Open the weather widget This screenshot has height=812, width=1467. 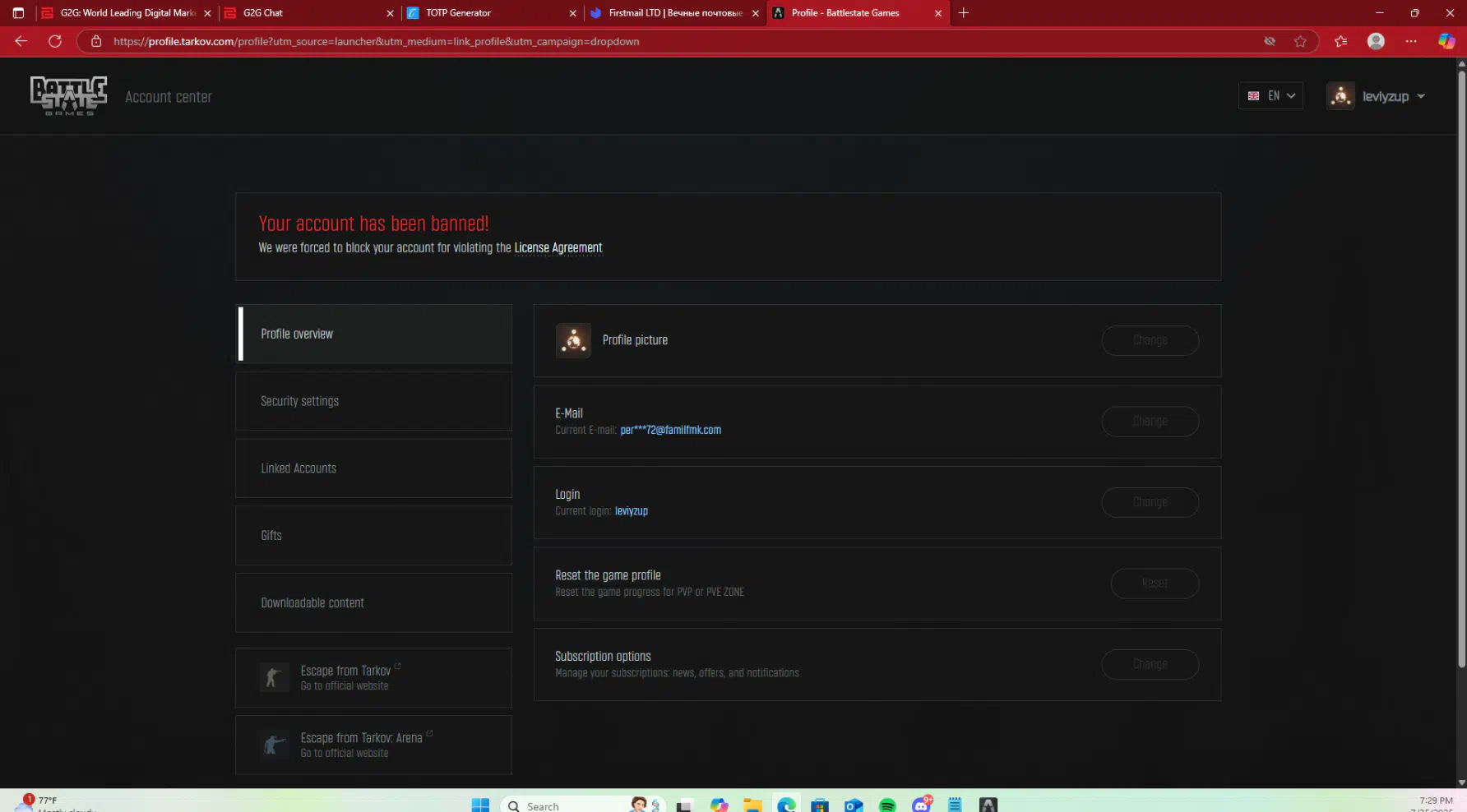(x=56, y=804)
